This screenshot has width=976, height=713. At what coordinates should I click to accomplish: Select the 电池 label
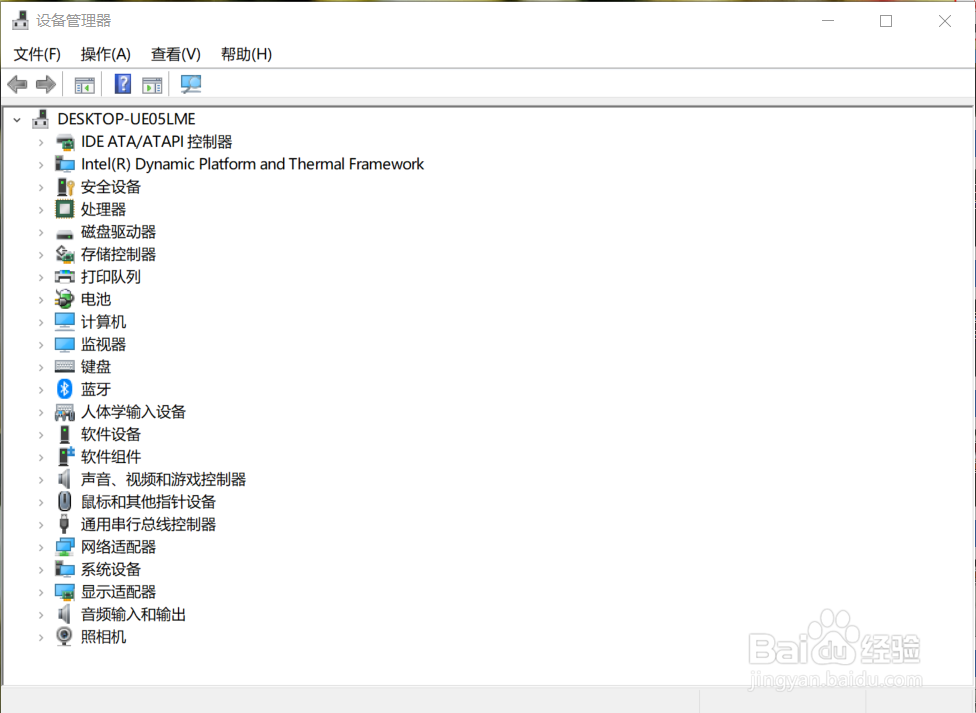point(96,299)
